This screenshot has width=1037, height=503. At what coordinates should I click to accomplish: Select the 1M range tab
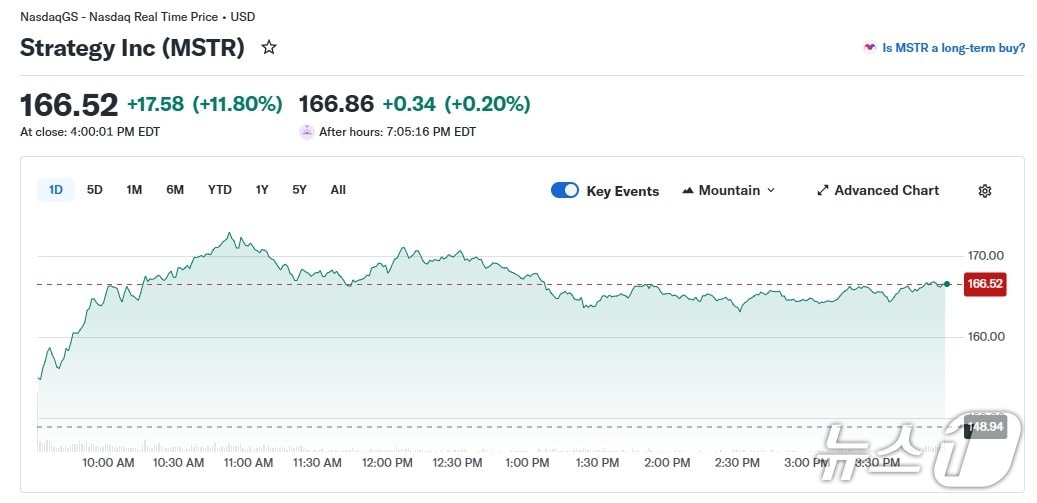pyautogui.click(x=134, y=190)
